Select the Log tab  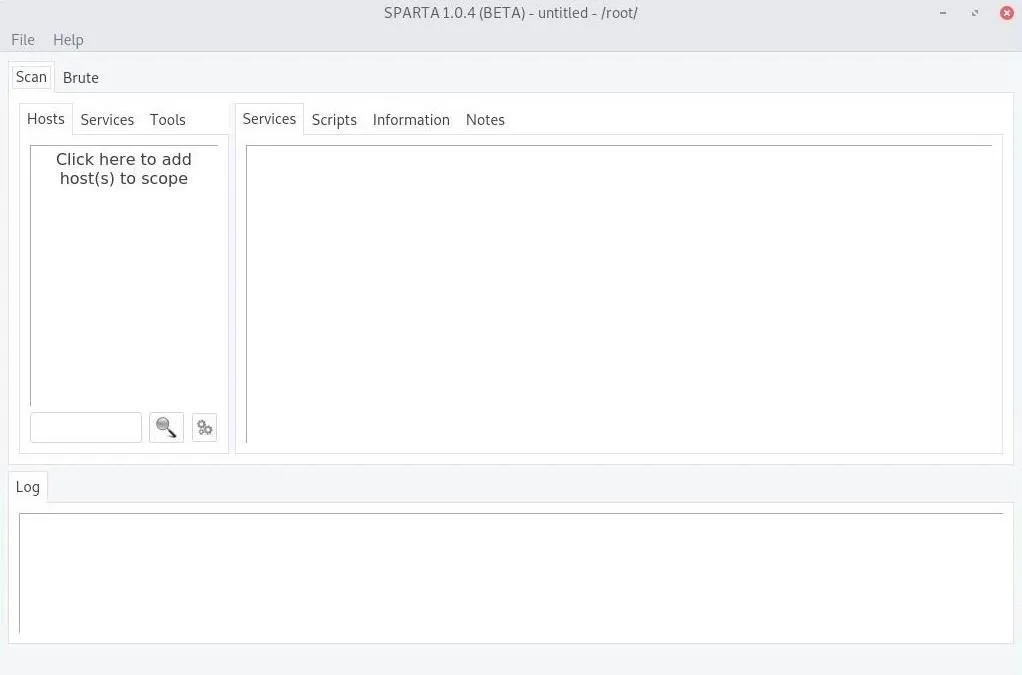27,487
